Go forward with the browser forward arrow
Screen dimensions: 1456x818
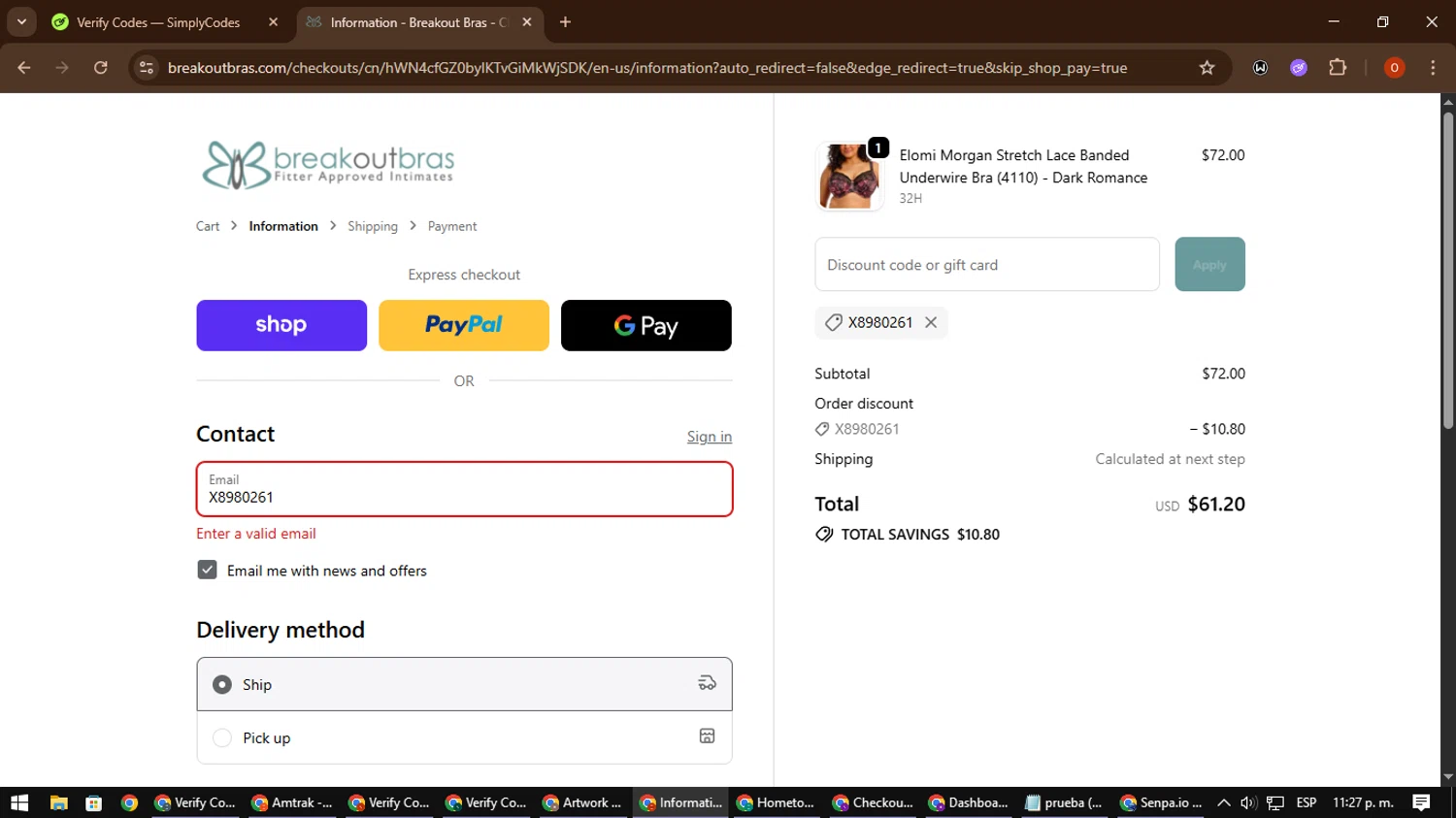tap(62, 68)
